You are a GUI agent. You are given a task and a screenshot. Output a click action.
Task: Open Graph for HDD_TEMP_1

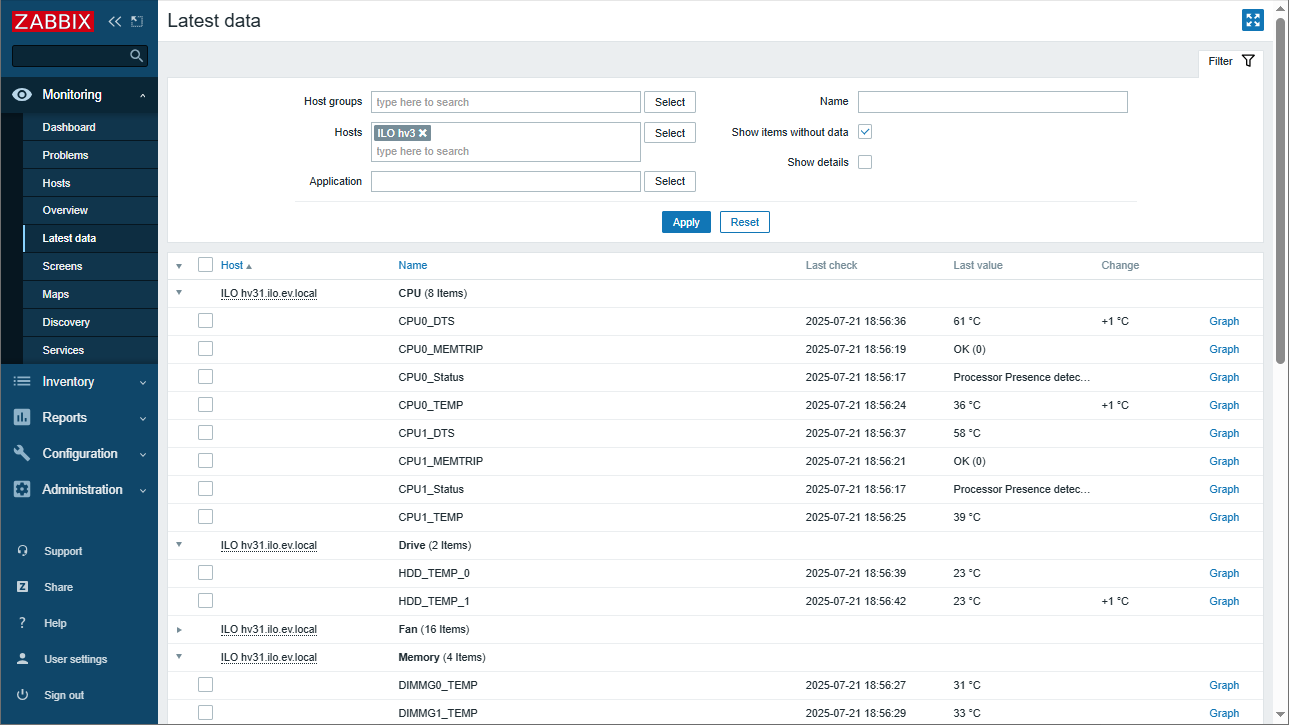click(x=1224, y=601)
